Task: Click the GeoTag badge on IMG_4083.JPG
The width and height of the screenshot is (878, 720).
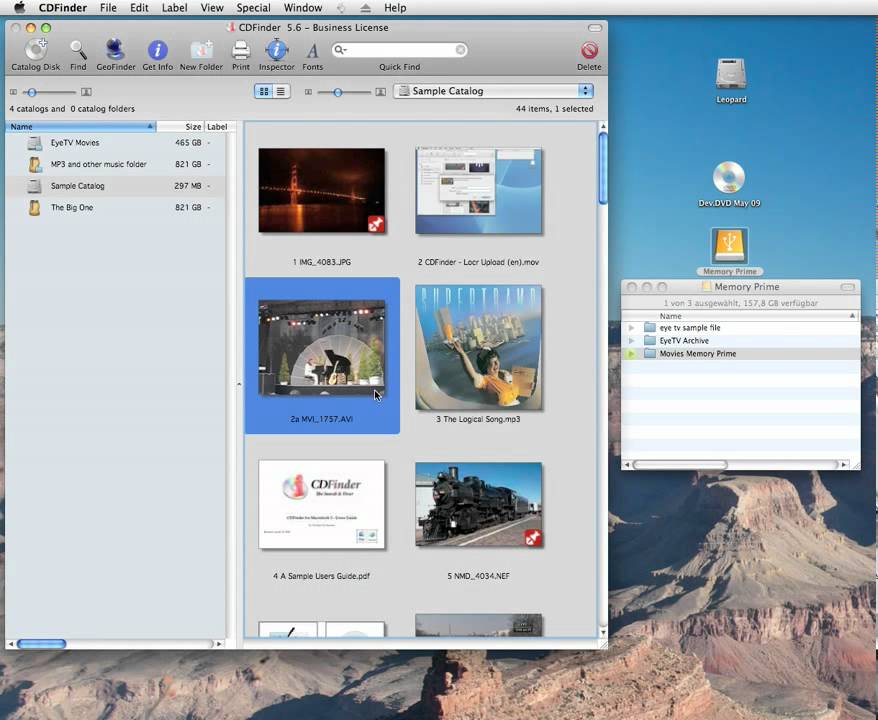Action: [x=376, y=225]
